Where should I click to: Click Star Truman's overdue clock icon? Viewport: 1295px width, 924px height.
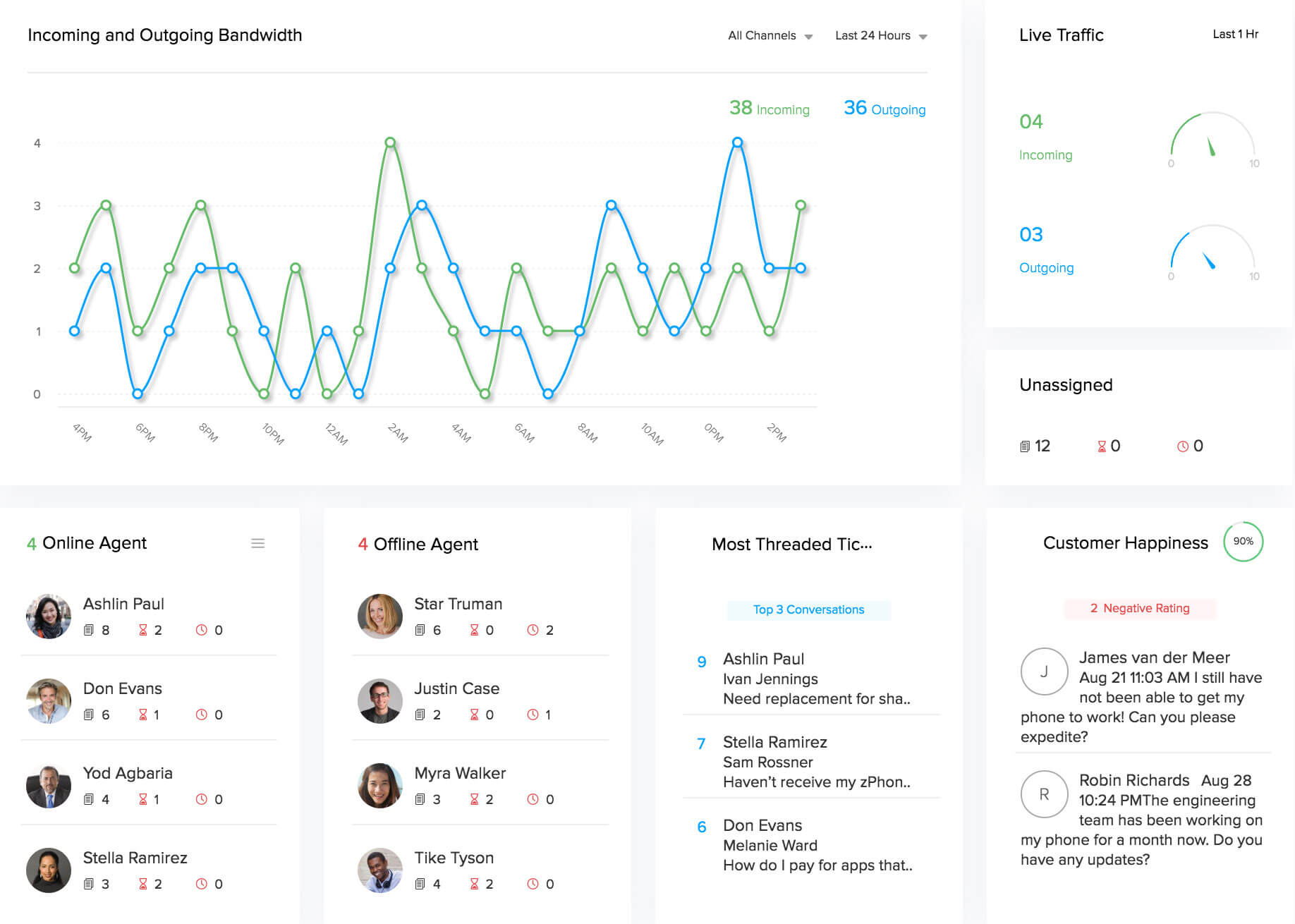[x=533, y=630]
